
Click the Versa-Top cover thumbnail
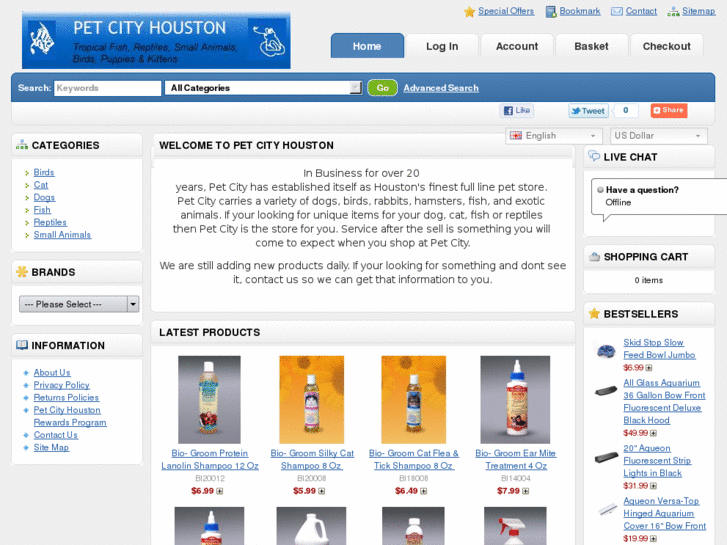[x=607, y=510]
